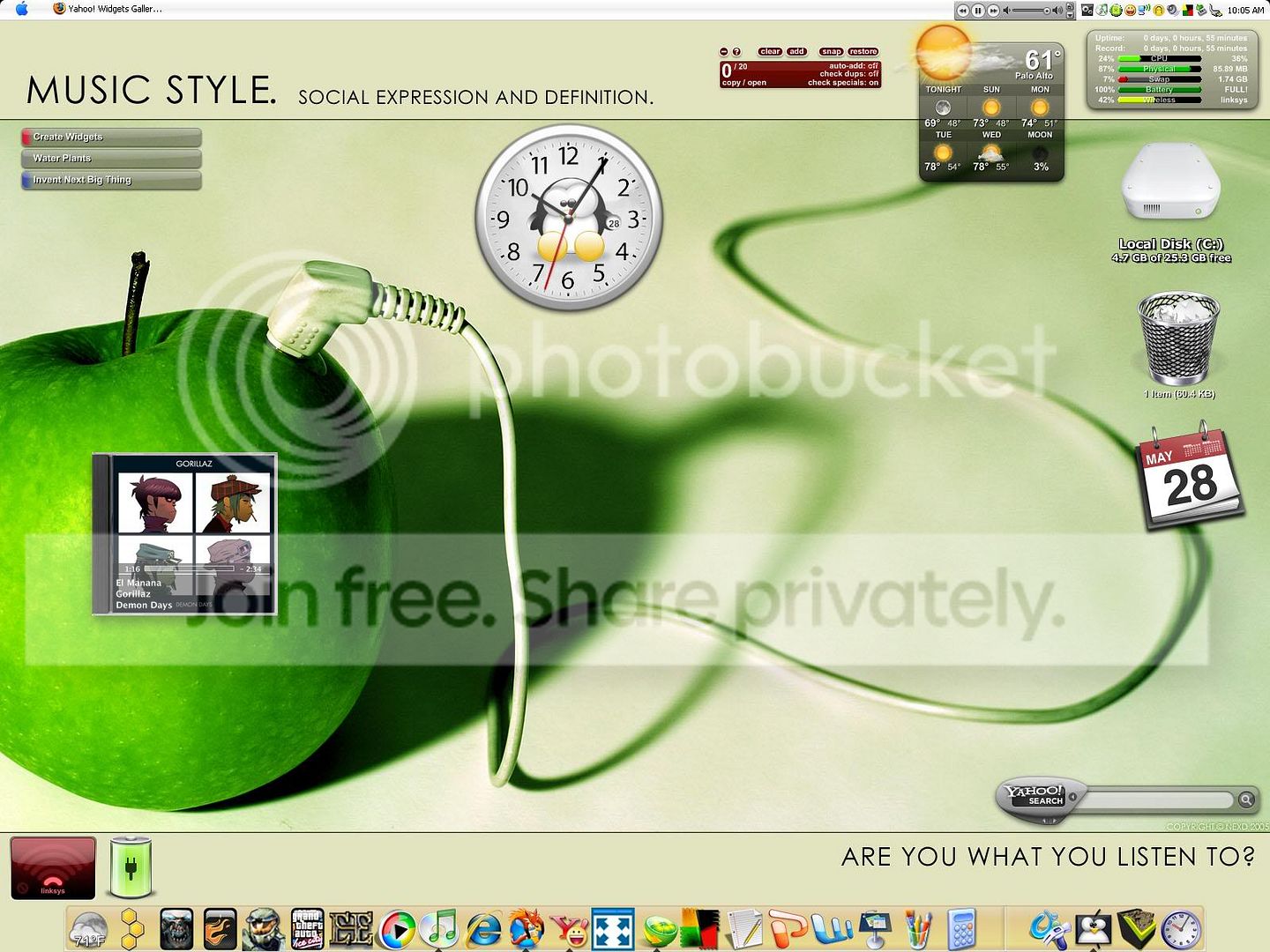Launch Firefox from the dock
Image resolution: width=1270 pixels, height=952 pixels.
(x=527, y=930)
